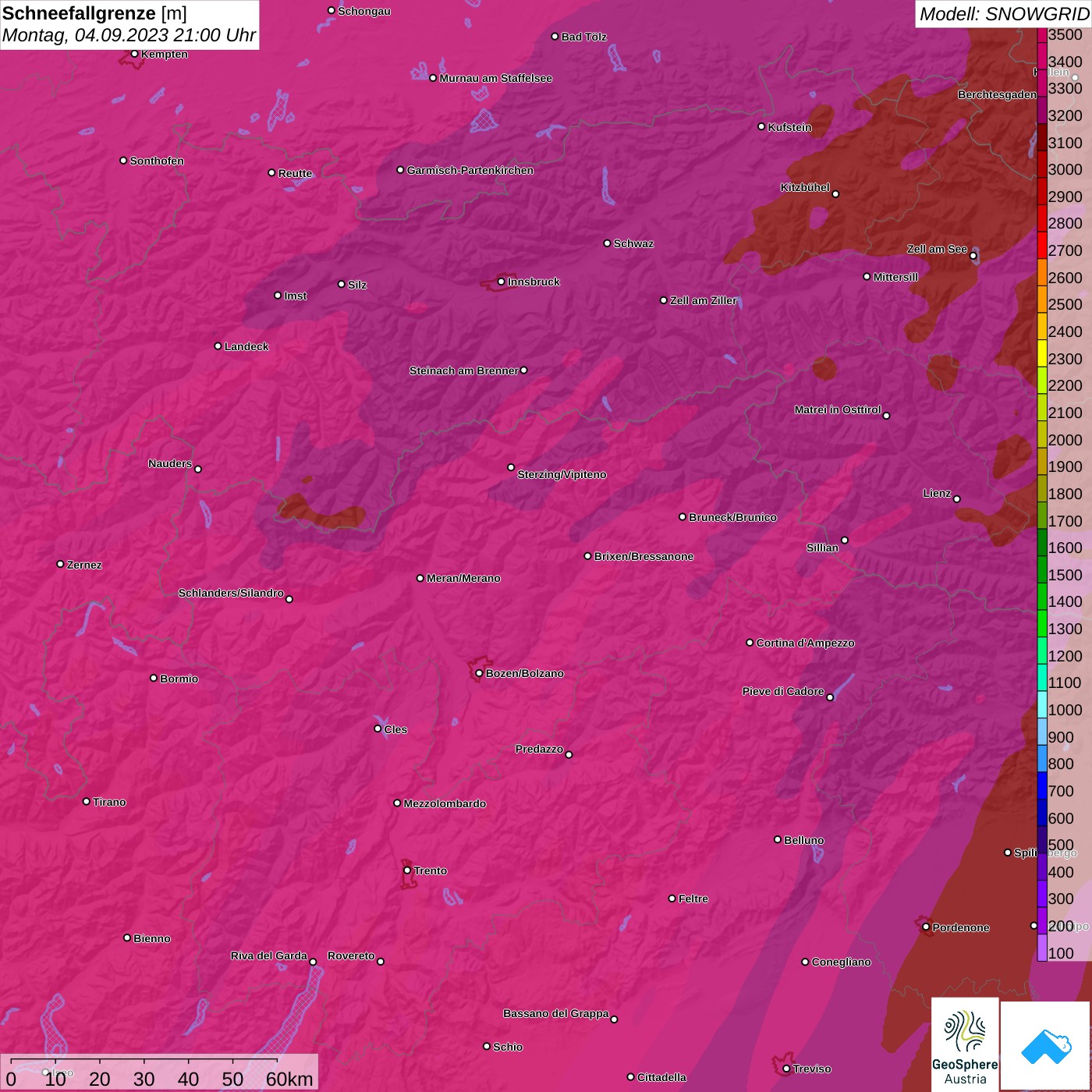1092x1092 pixels.
Task: Click the 'Modell: SNOWGRID' label
Action: click(1004, 13)
